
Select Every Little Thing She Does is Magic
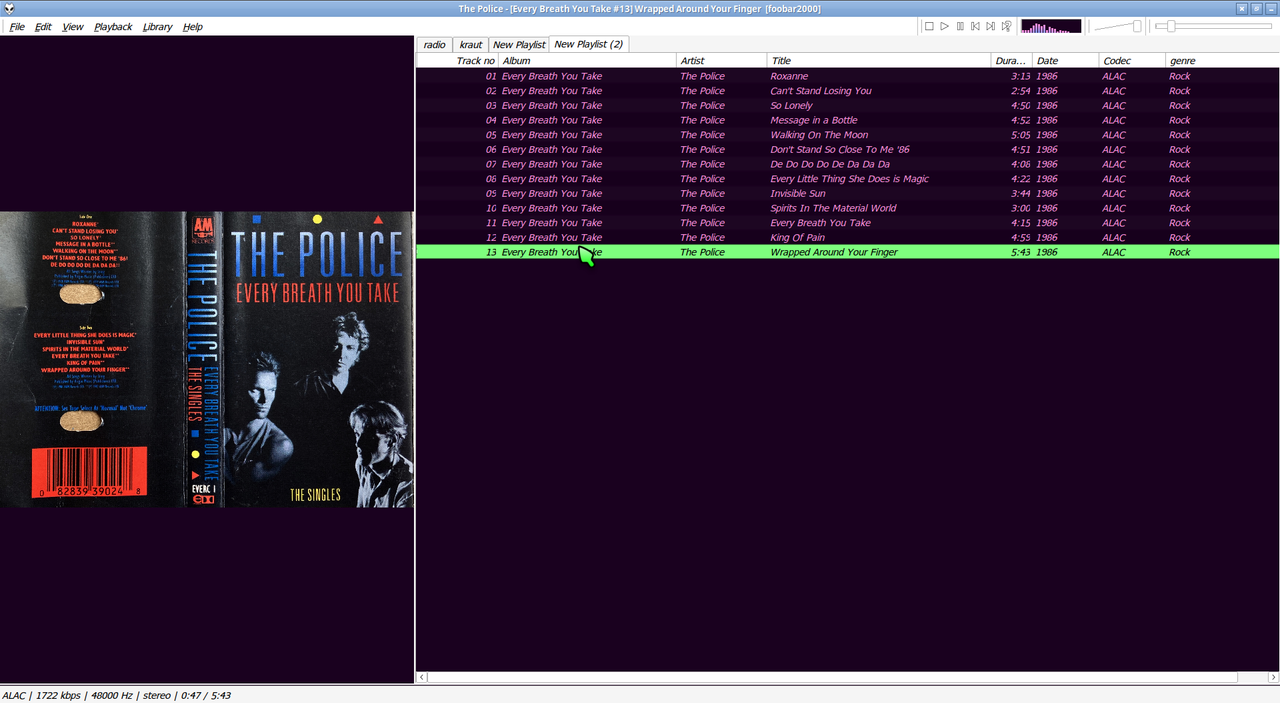[x=849, y=179]
